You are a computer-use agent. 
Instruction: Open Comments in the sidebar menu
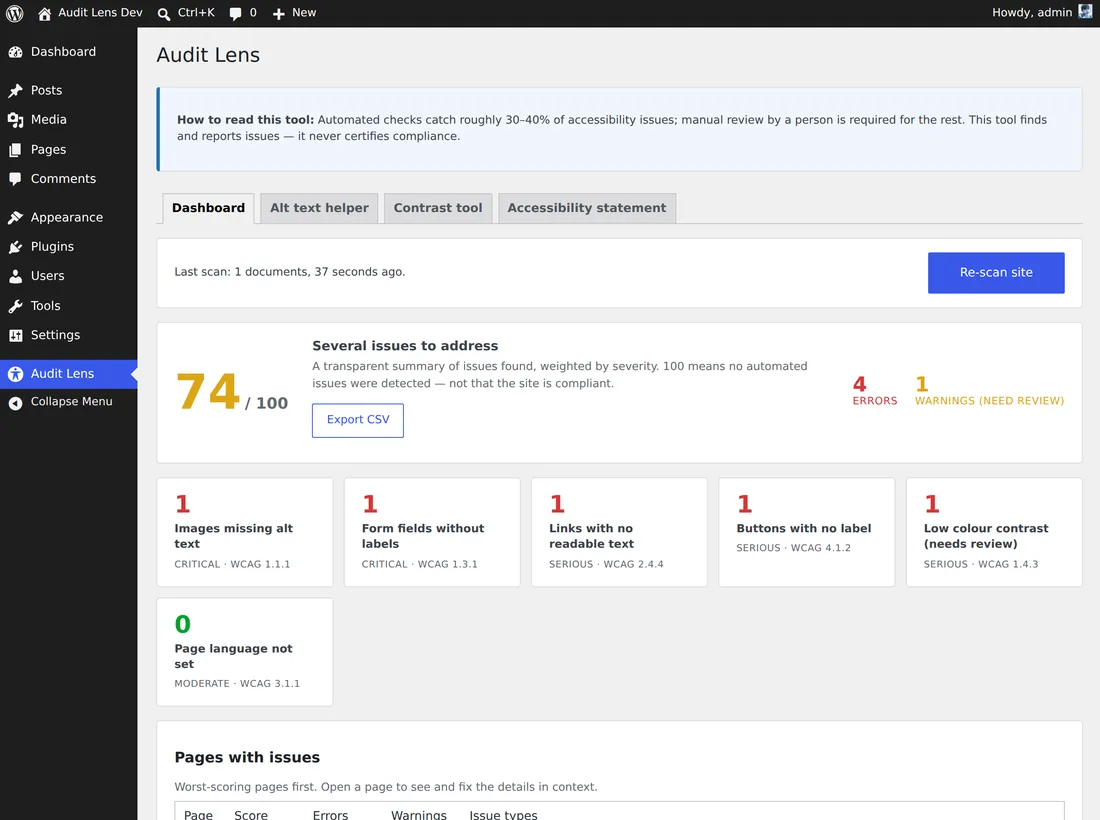click(x=69, y=179)
